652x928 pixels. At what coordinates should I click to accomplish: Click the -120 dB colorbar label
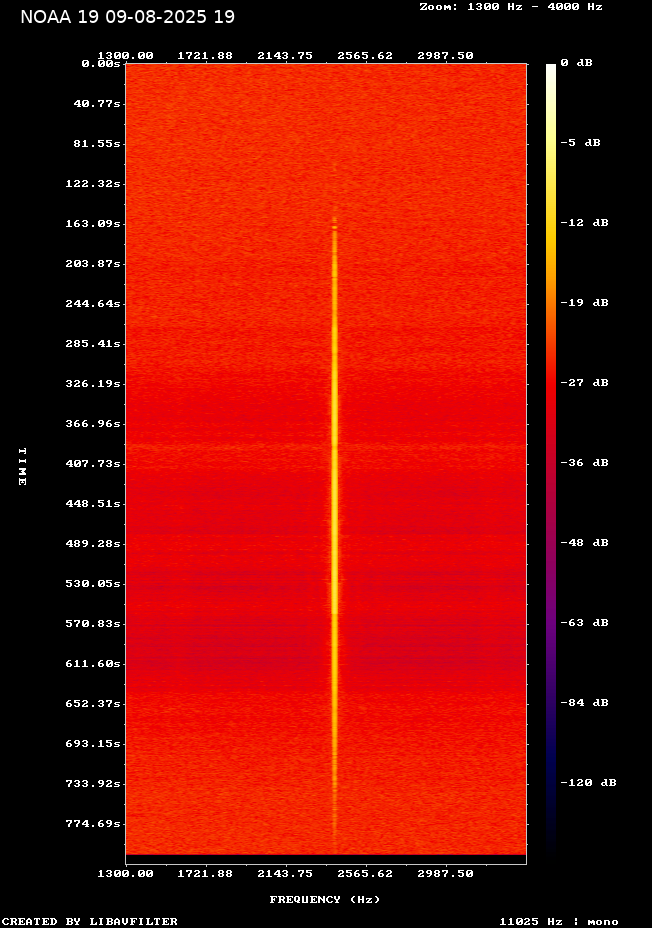tap(589, 782)
